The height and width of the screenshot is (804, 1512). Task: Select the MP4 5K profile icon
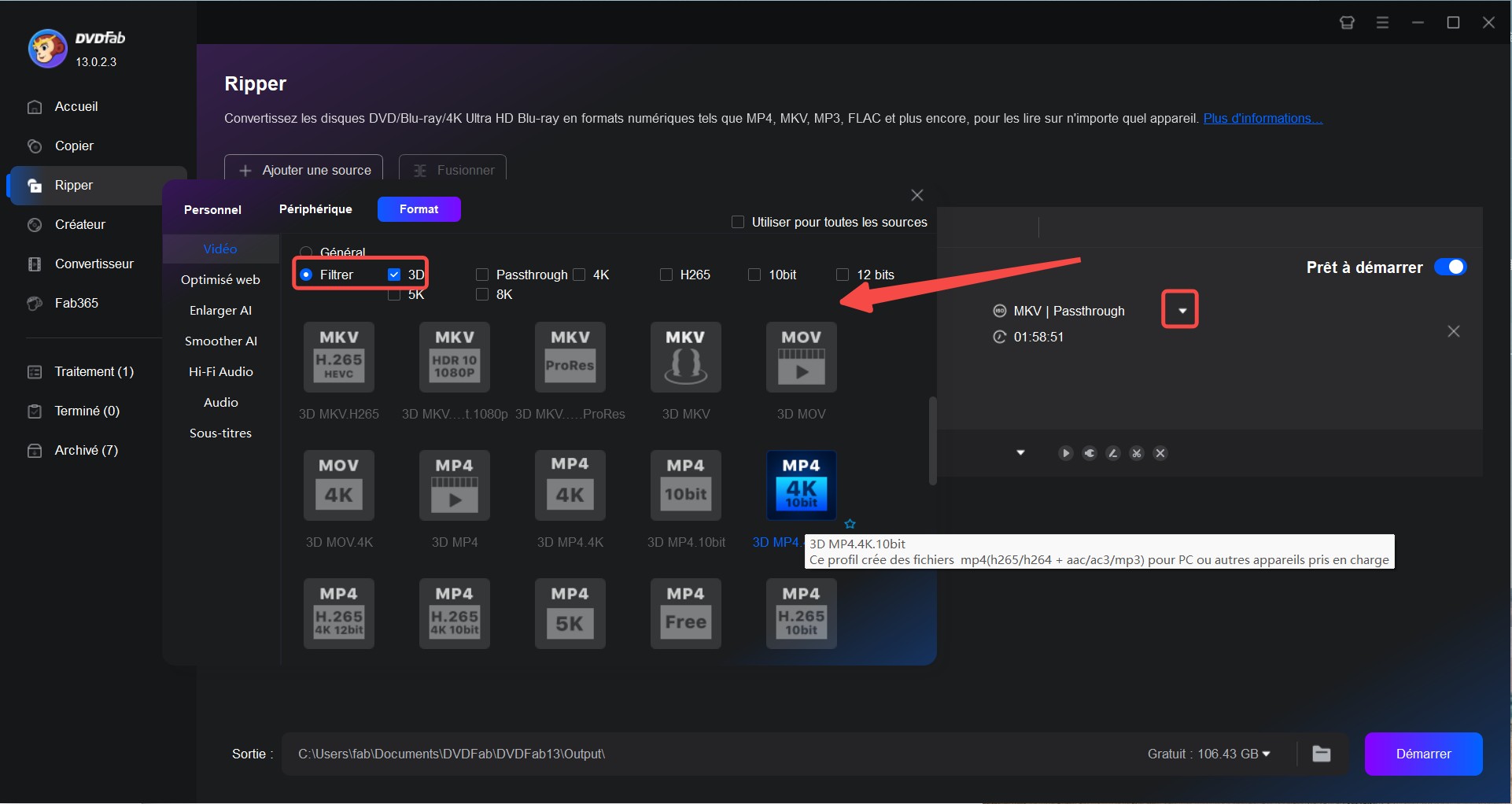coord(570,614)
